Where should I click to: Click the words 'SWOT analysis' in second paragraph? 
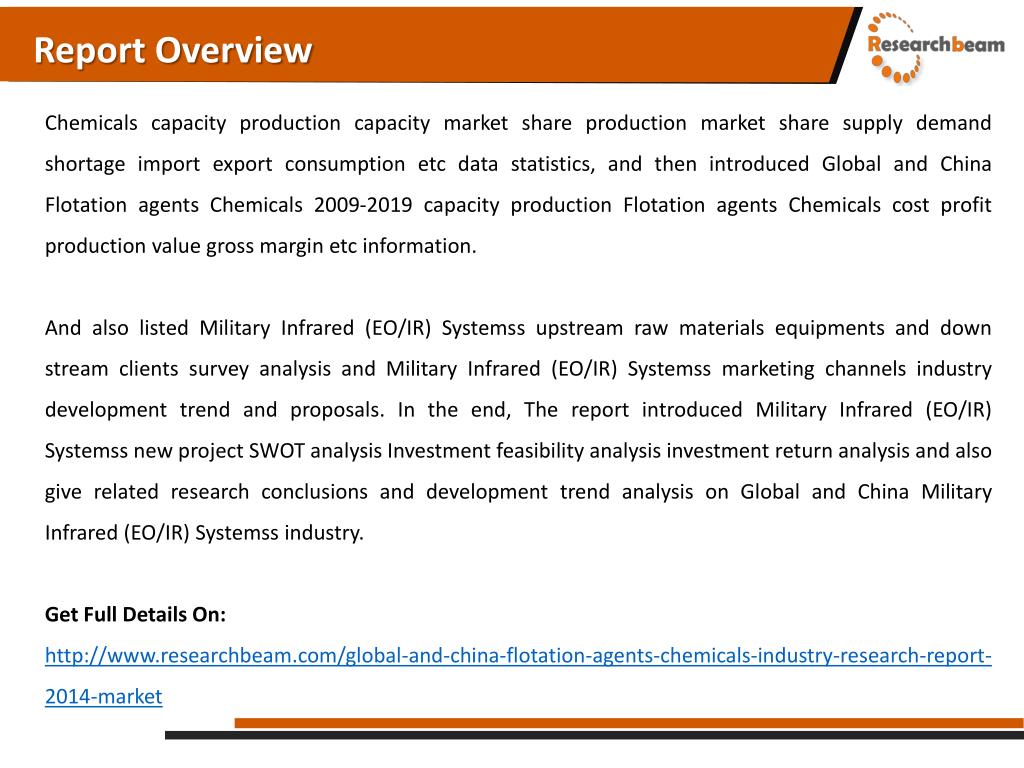pos(315,451)
